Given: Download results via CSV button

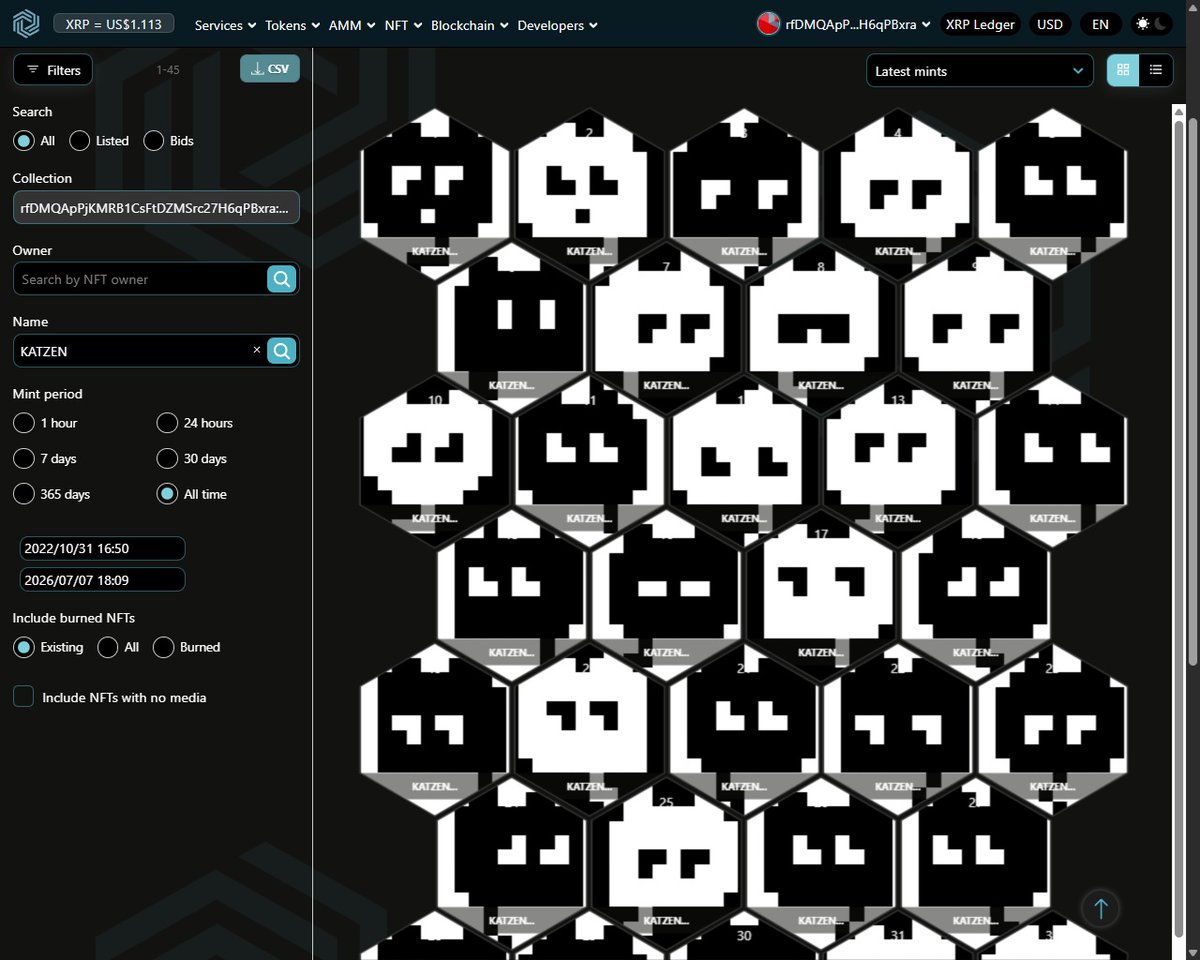Looking at the screenshot, I should tap(270, 69).
